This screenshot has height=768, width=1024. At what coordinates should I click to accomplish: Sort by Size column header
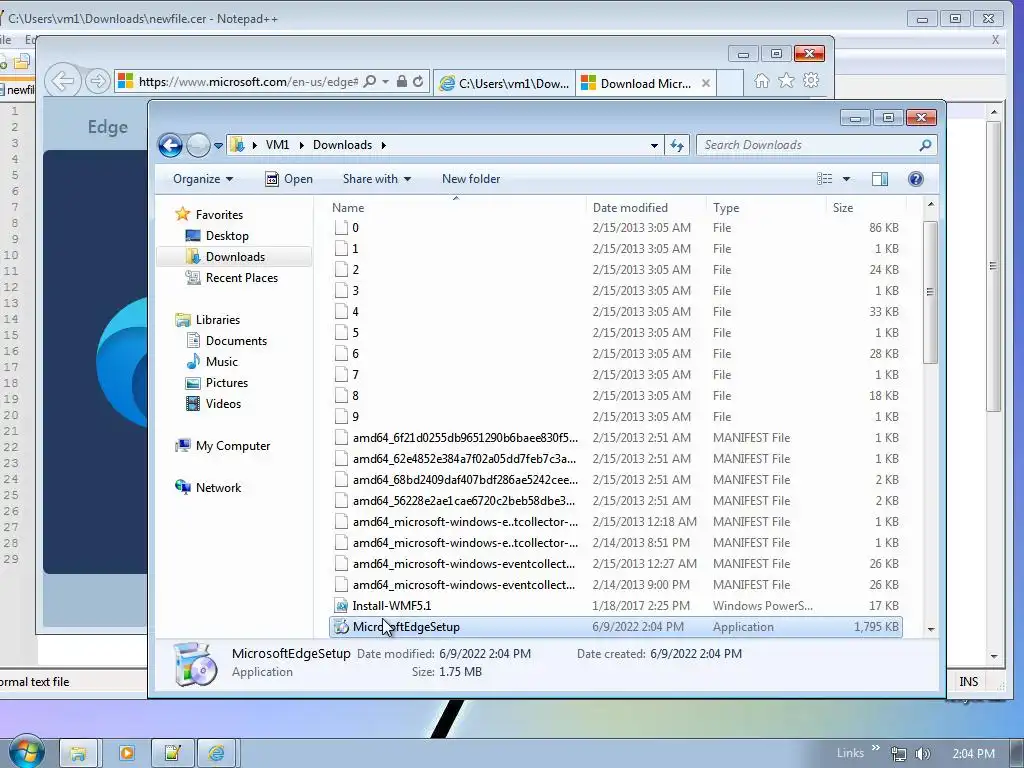[865, 208]
